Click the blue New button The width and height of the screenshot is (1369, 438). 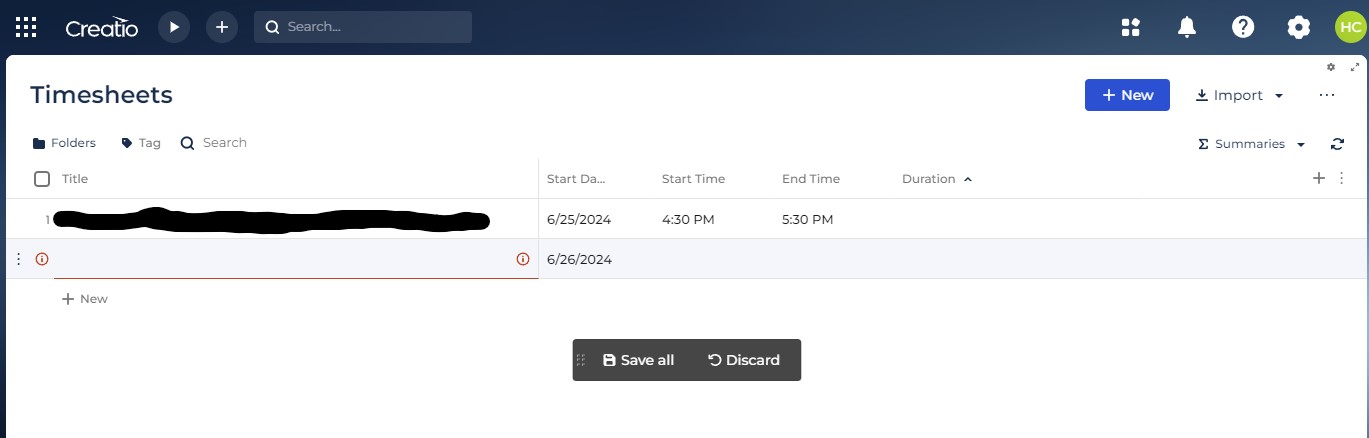coord(1127,95)
